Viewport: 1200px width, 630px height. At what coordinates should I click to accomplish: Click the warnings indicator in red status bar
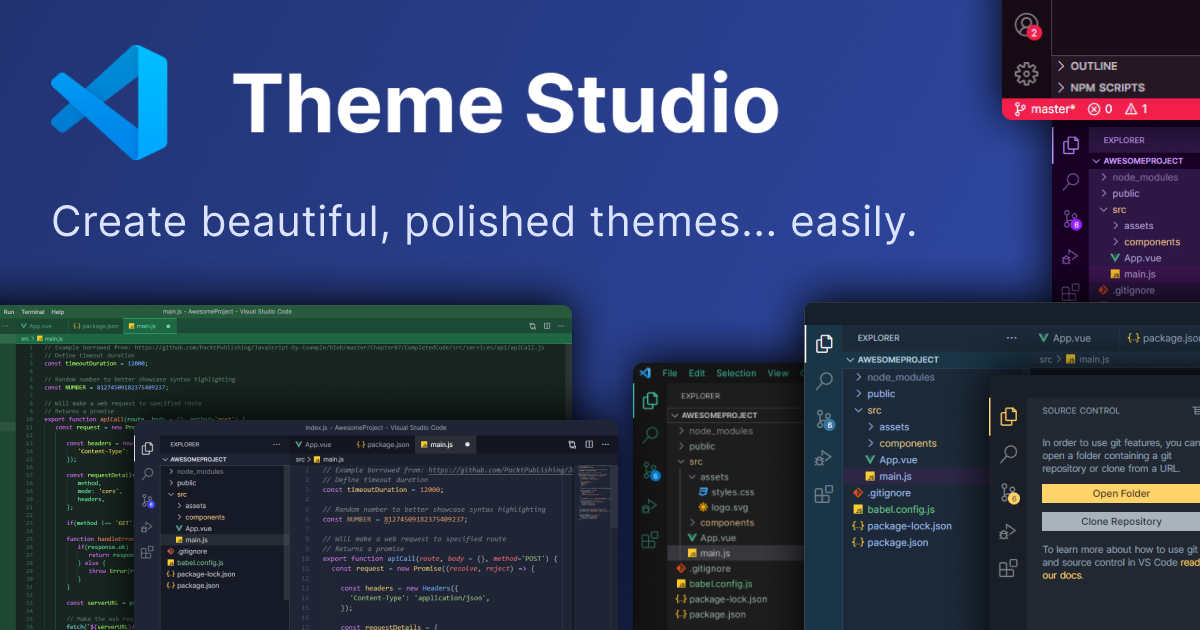coord(1136,109)
